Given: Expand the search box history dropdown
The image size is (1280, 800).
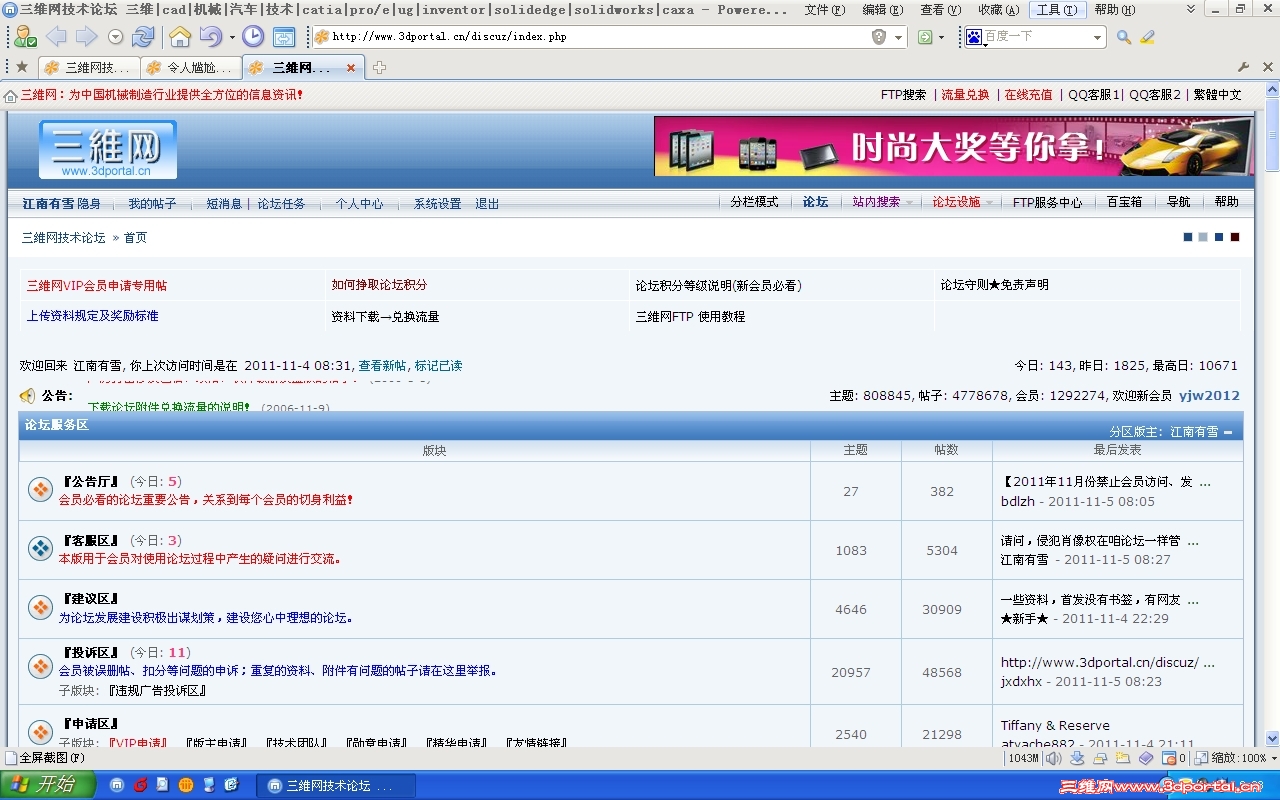Looking at the screenshot, I should [1097, 38].
